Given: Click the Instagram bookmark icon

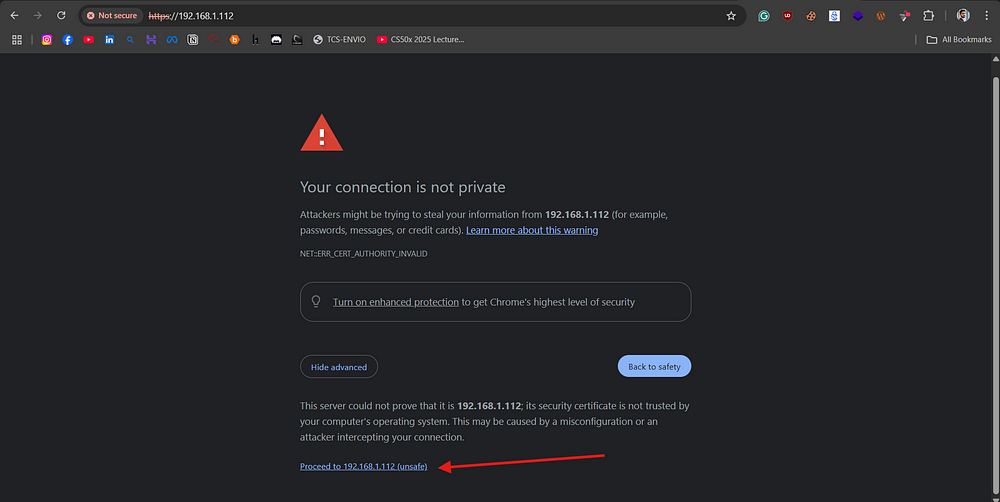Looking at the screenshot, I should (x=47, y=40).
